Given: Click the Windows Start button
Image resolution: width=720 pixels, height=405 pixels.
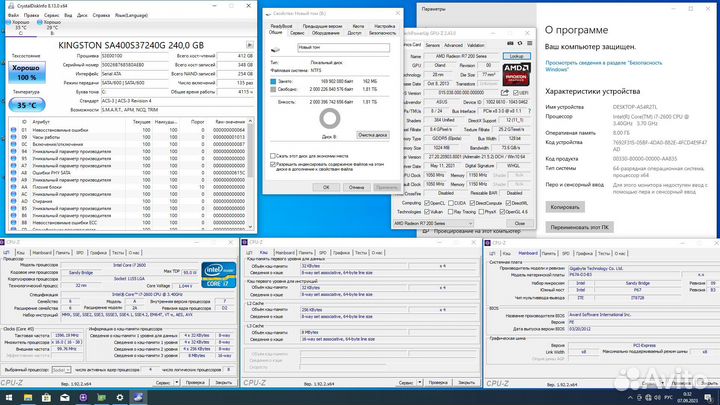Looking at the screenshot, I should (9, 398).
